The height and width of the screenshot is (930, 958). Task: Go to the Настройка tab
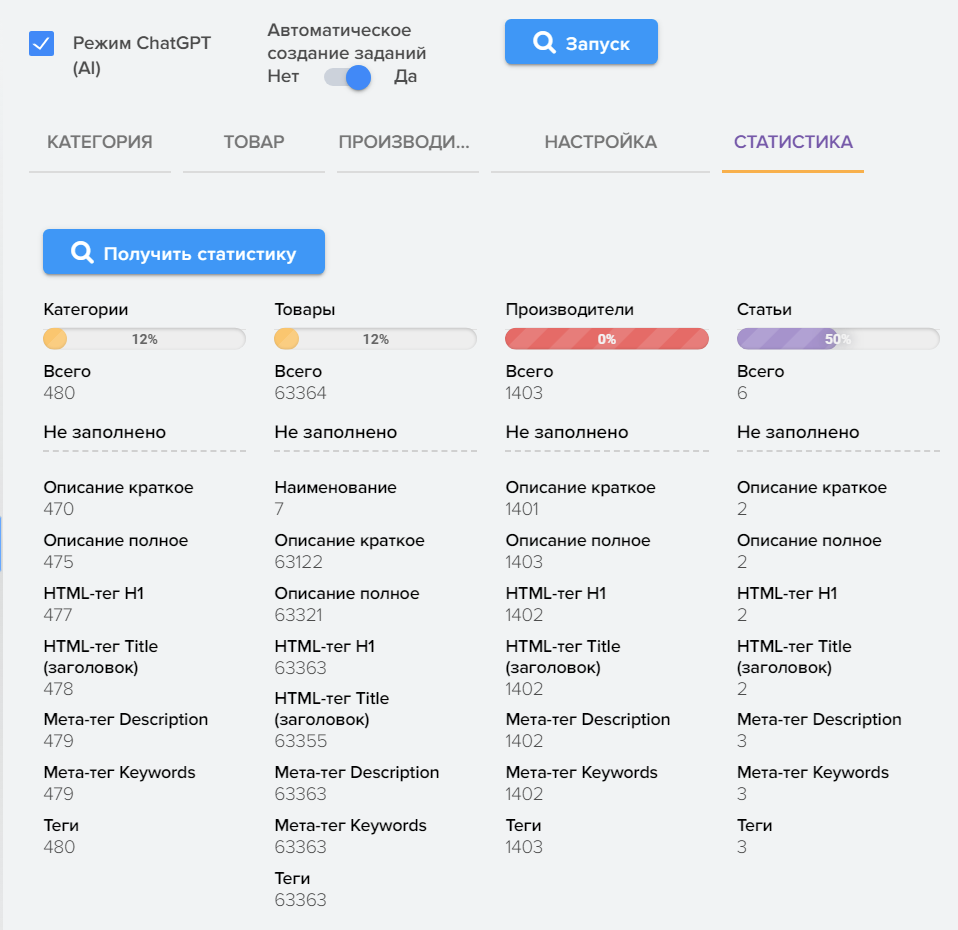(x=600, y=142)
